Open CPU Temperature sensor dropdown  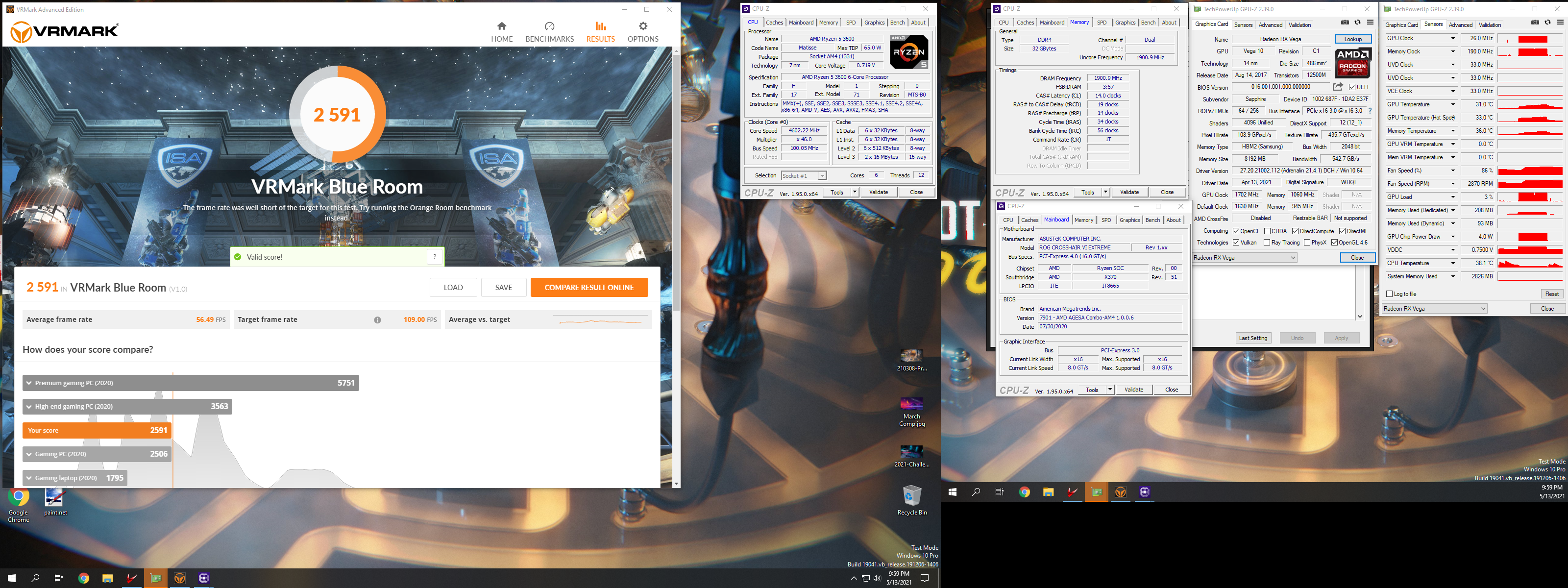(x=1453, y=264)
